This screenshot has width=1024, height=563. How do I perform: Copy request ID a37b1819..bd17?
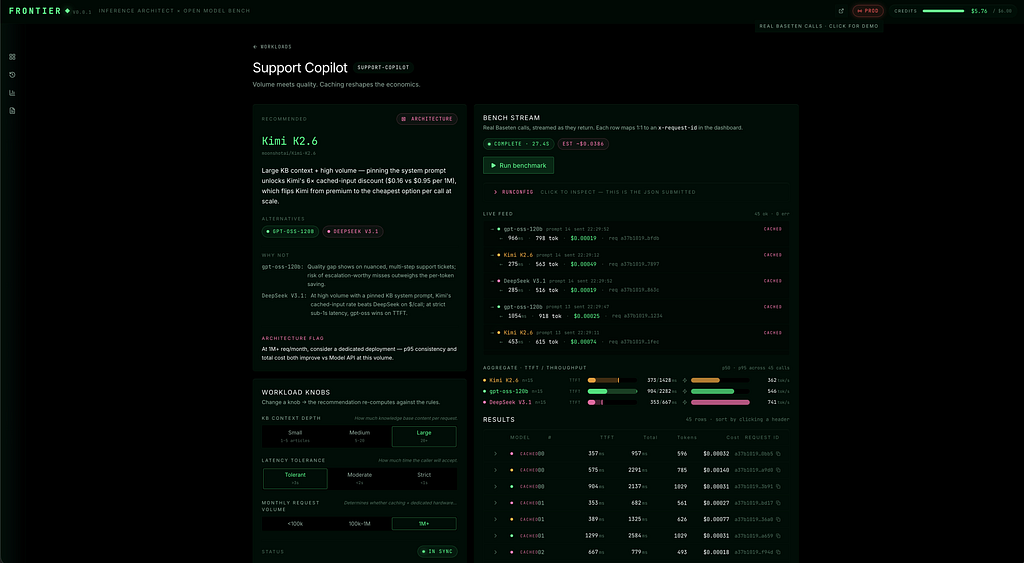coord(778,503)
